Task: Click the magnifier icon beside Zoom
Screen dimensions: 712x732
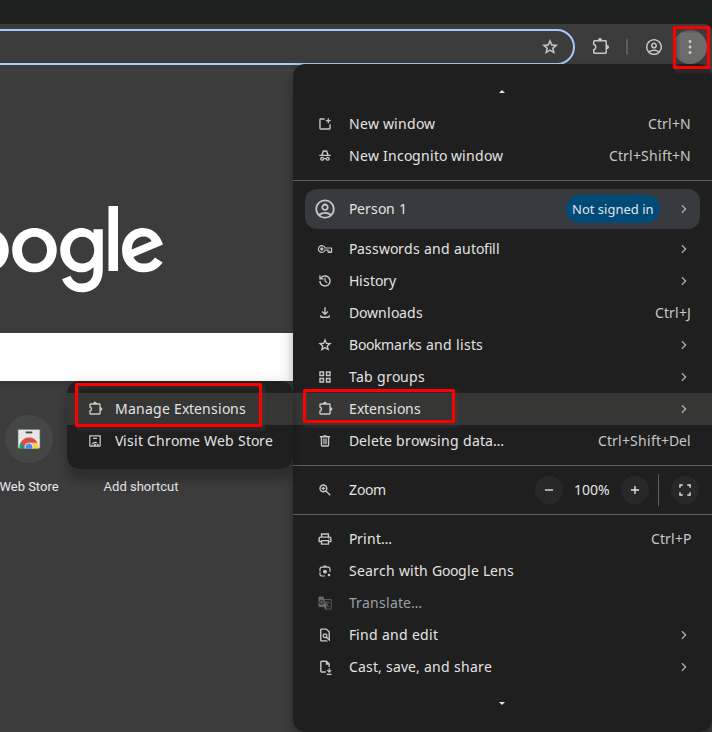Action: pyautogui.click(x=325, y=490)
